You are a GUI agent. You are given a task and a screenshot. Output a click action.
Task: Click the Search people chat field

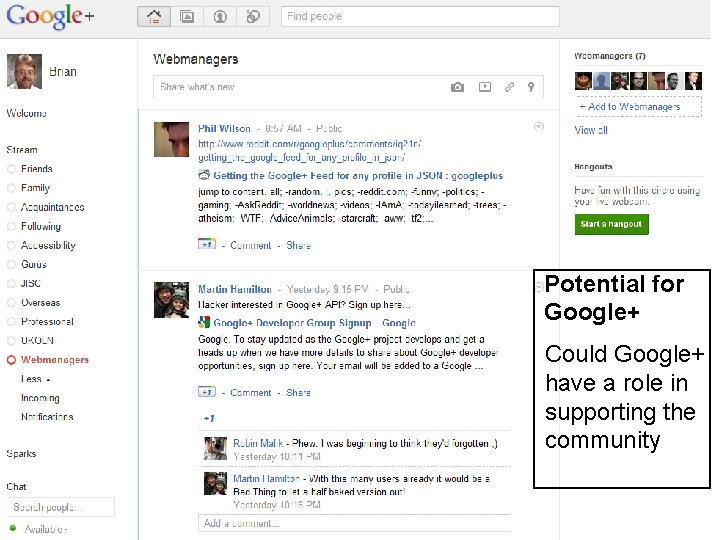tap(61, 507)
